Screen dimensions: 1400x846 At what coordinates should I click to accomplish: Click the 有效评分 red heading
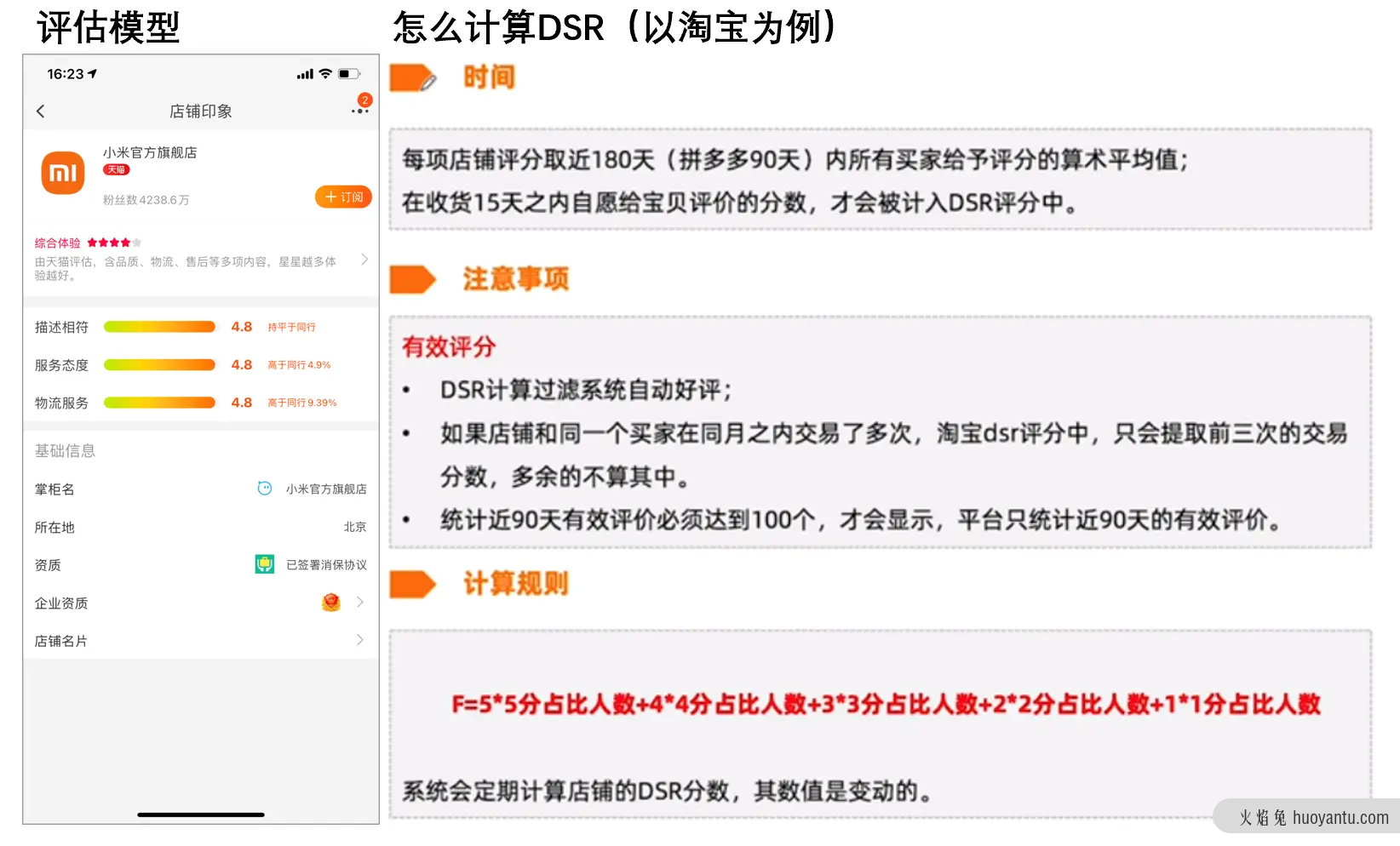pyautogui.click(x=449, y=346)
